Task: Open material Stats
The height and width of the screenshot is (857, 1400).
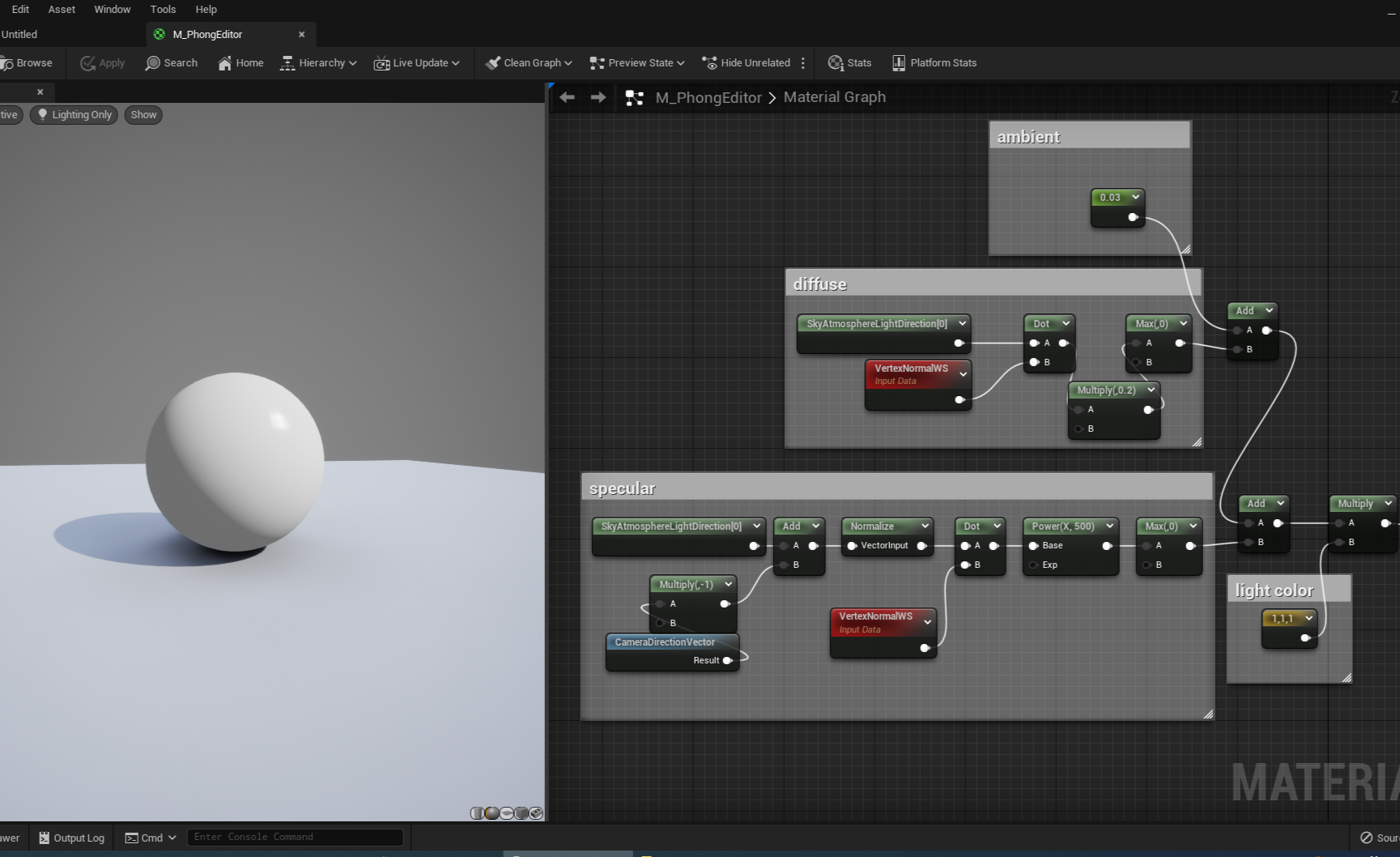Action: pos(849,62)
